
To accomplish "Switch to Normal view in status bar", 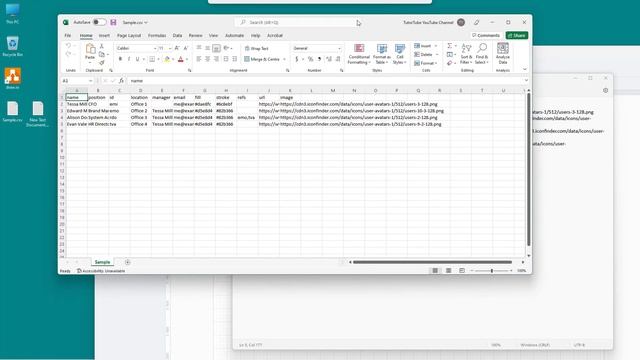I will 435,271.
